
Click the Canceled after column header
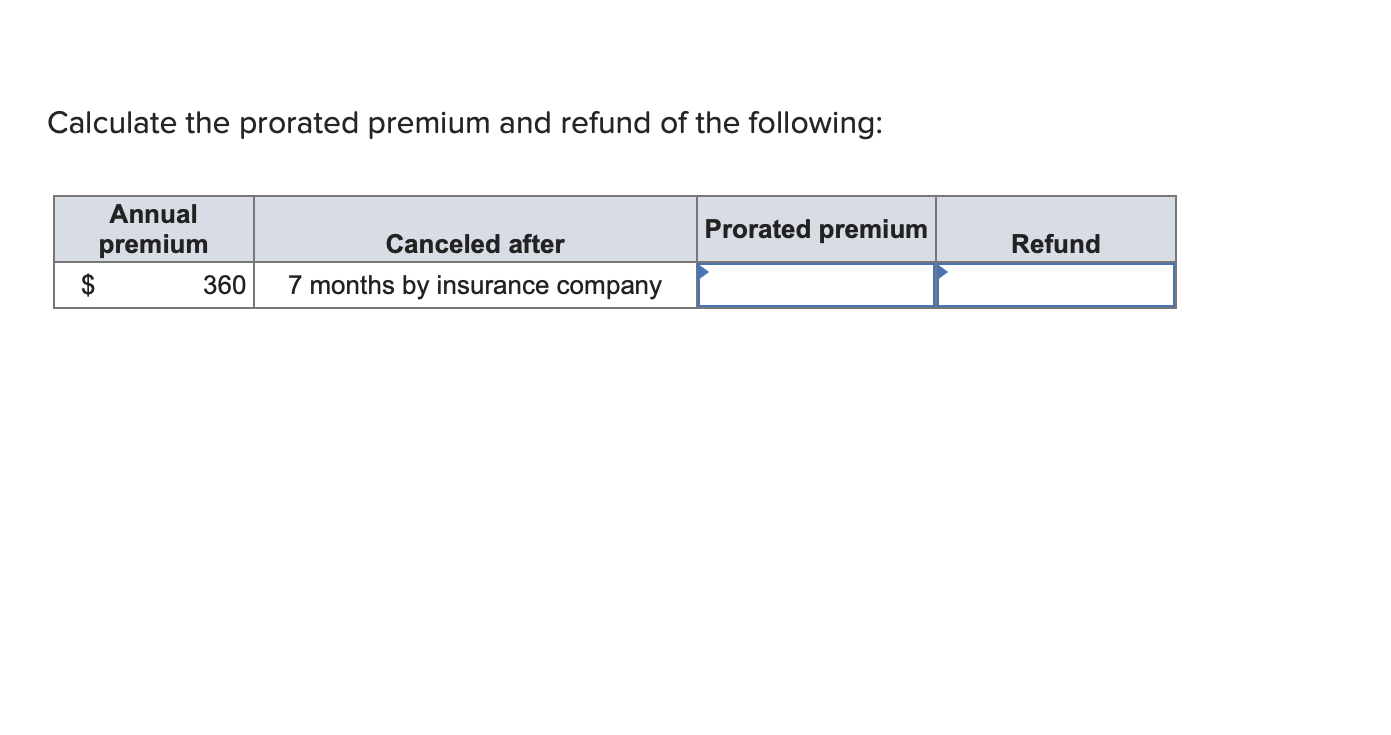coord(475,244)
